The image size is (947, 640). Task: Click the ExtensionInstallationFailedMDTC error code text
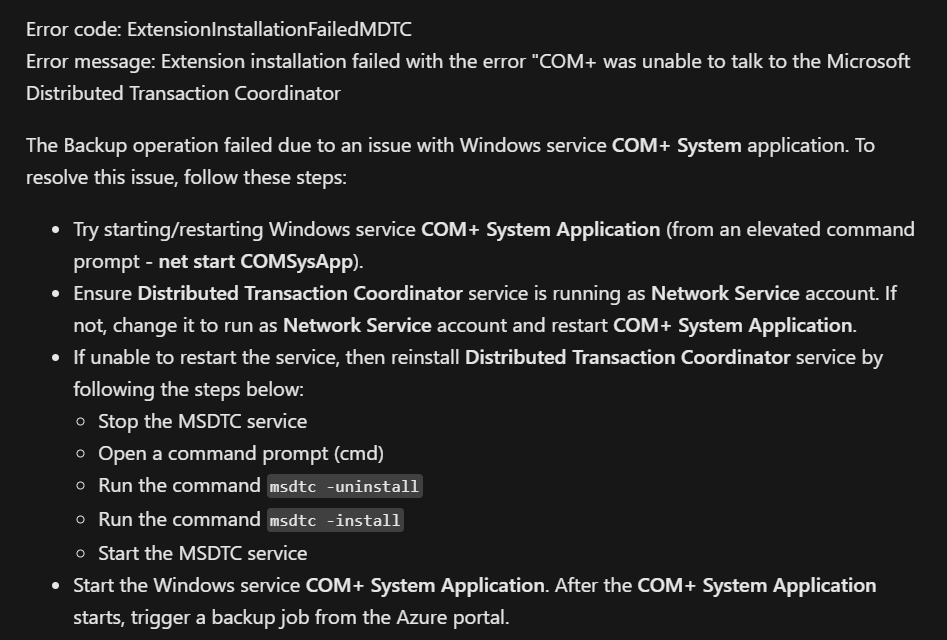(269, 29)
